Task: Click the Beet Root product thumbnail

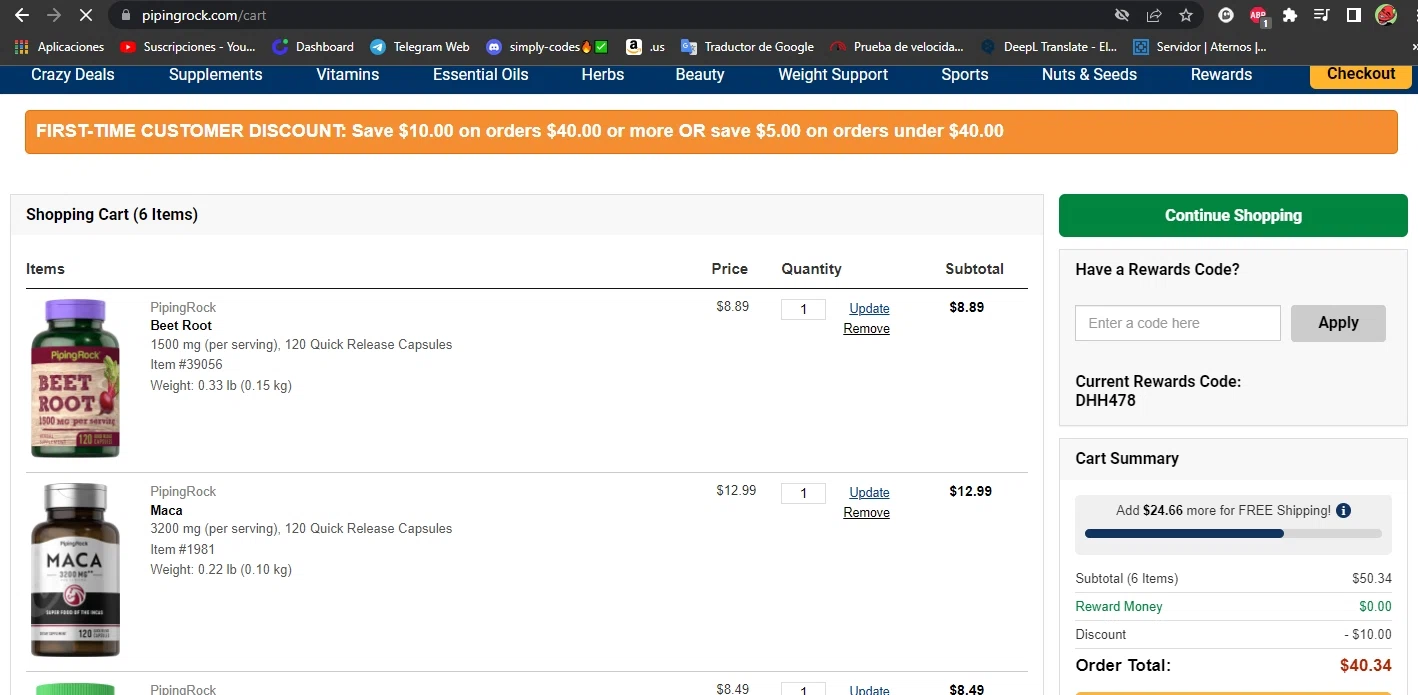Action: coord(75,378)
